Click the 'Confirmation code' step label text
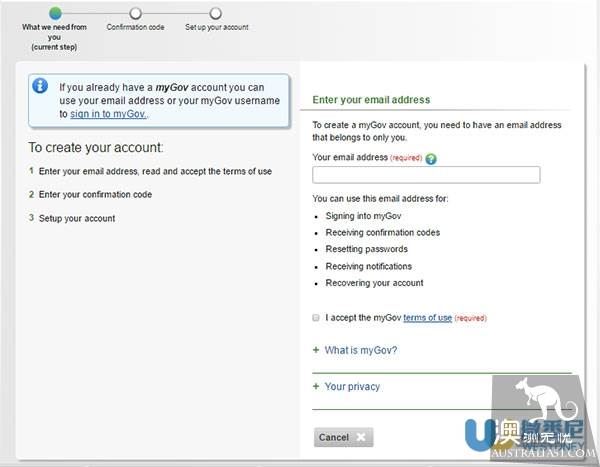The image size is (600, 467). 135,27
